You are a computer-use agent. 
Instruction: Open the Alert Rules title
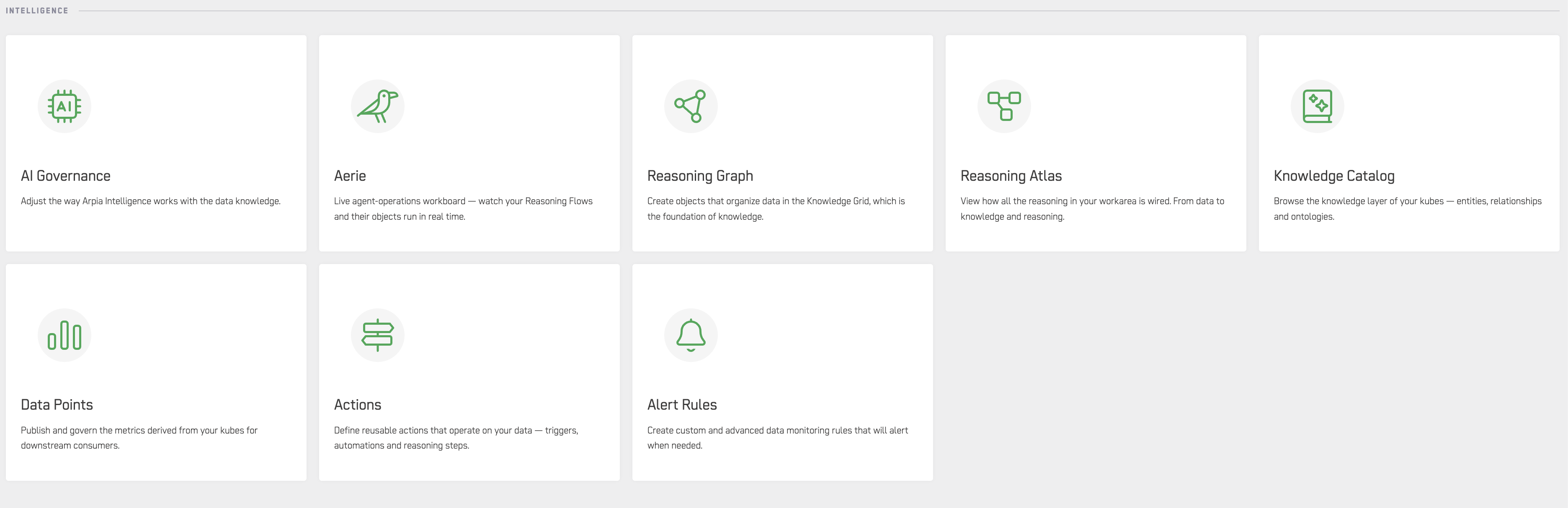(x=682, y=405)
